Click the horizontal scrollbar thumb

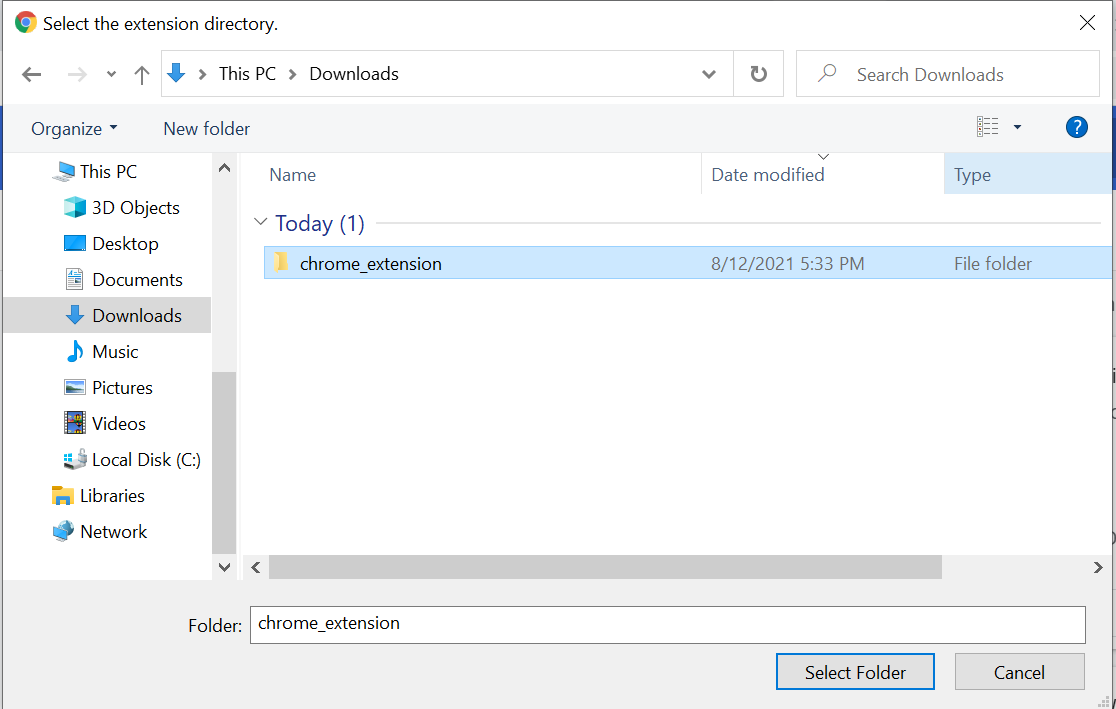point(605,567)
